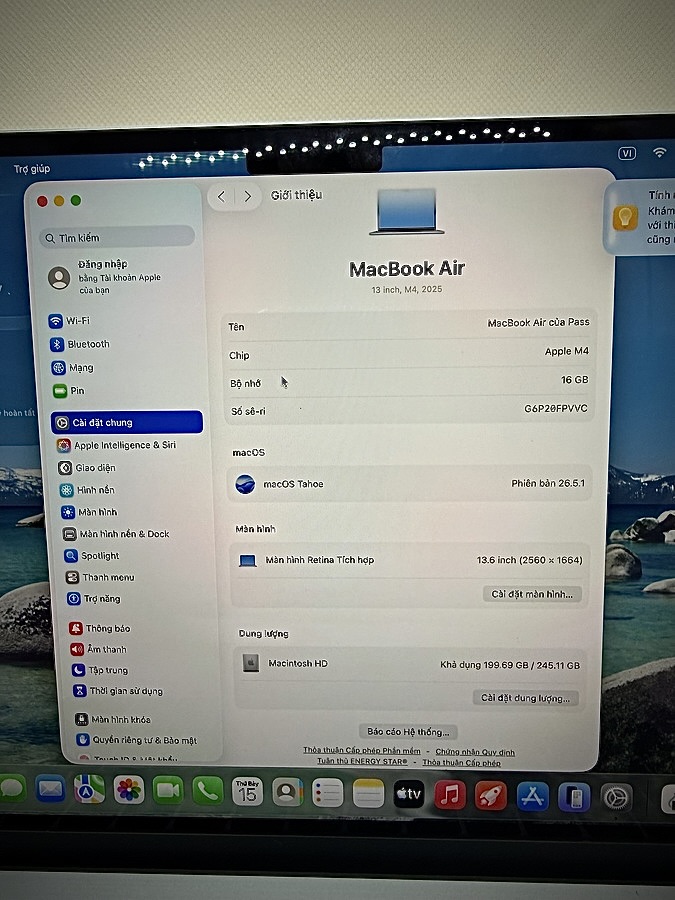Open Reminders from the Dock
675x900 pixels.
(x=327, y=793)
